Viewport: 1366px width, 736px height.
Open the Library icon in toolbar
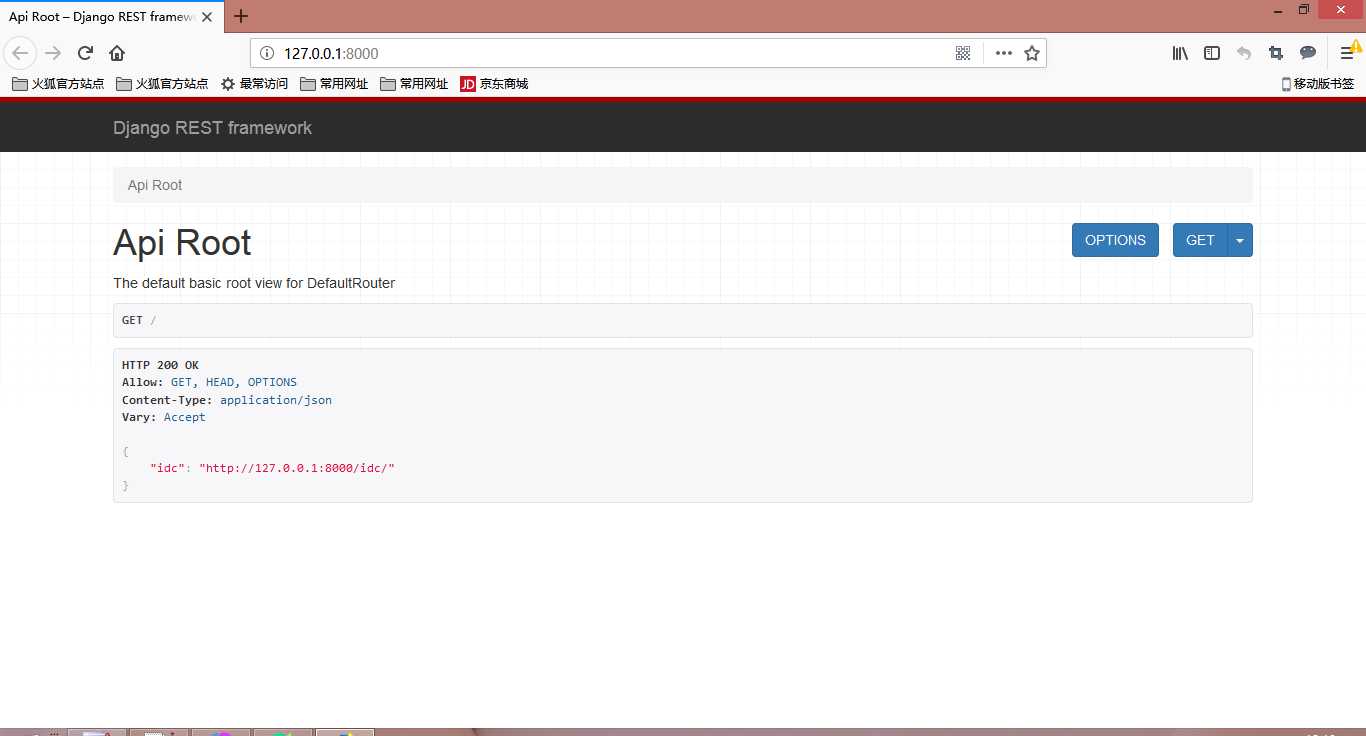[1180, 53]
